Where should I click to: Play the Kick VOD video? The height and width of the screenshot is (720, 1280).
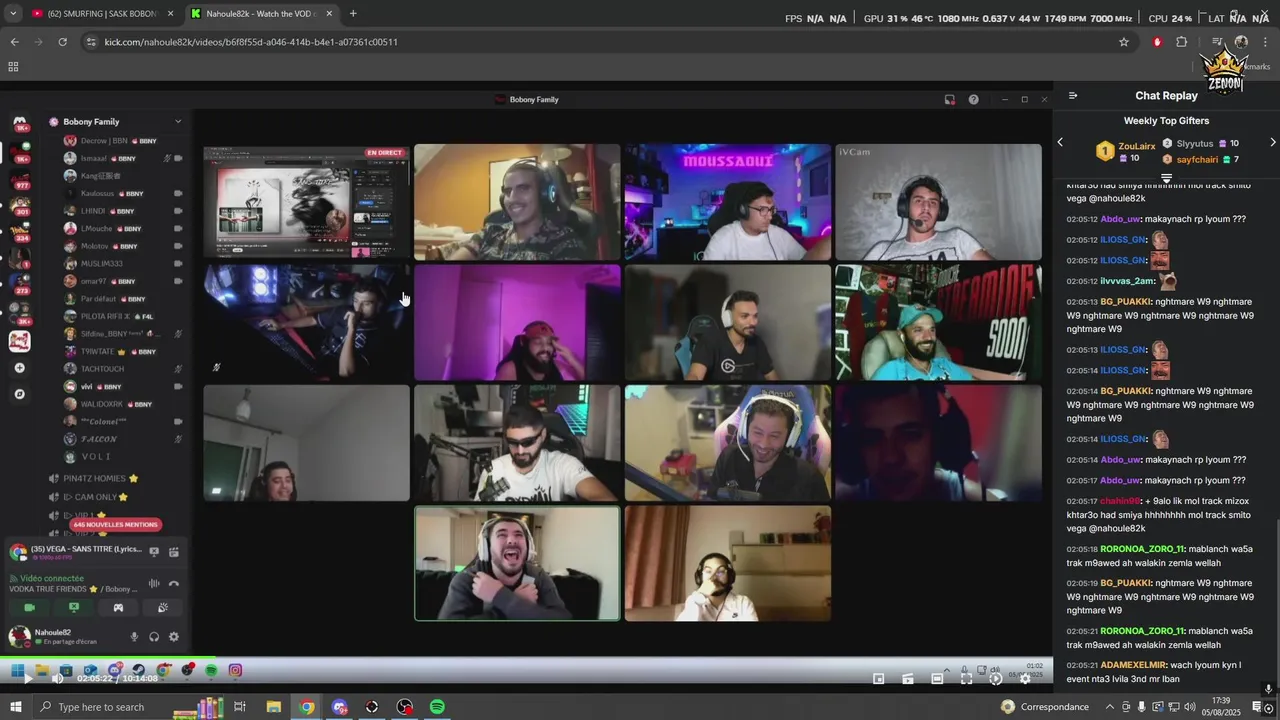[x=28, y=678]
